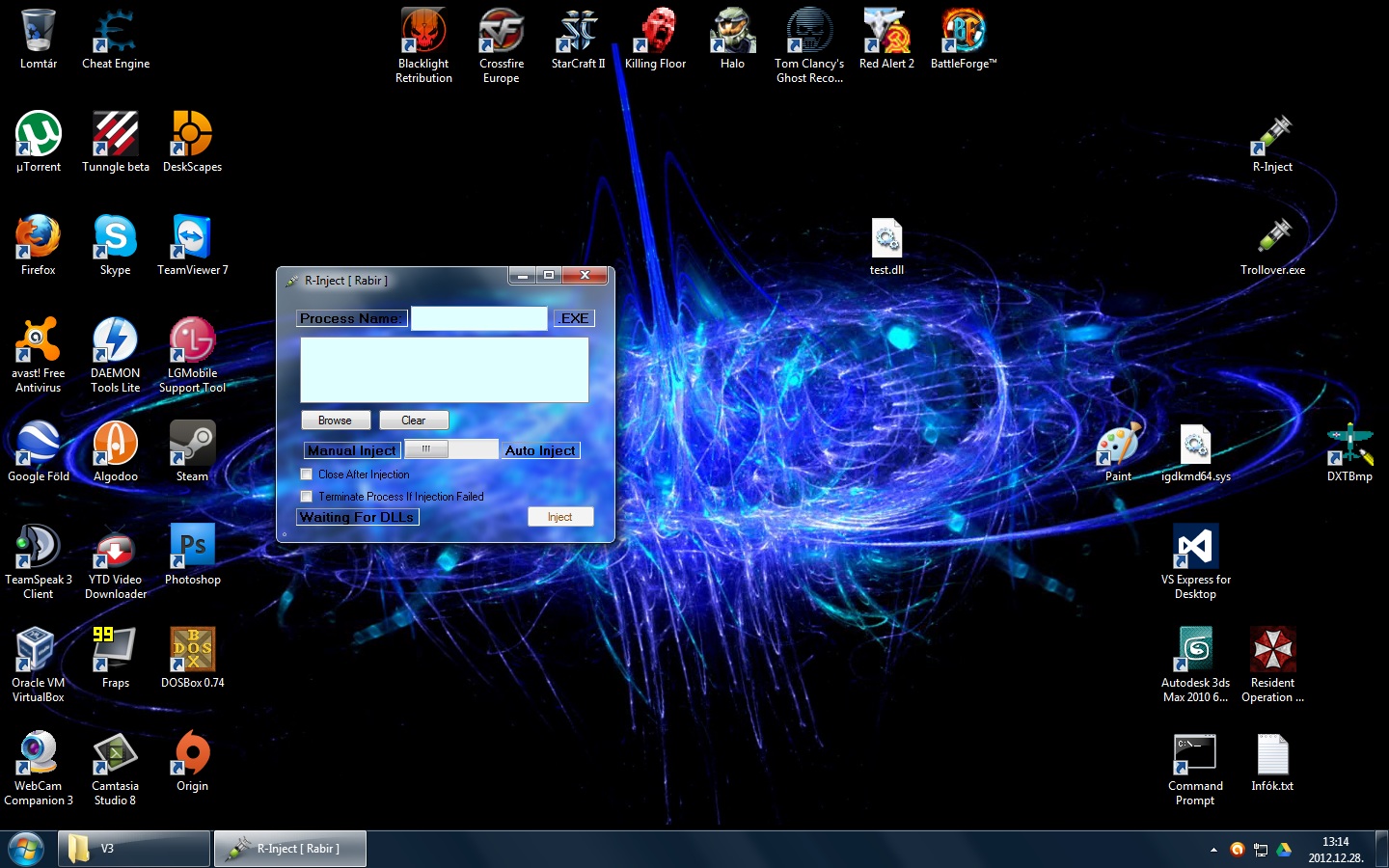Click the Browse button
Viewport: 1389px width, 868px height.
click(x=335, y=420)
